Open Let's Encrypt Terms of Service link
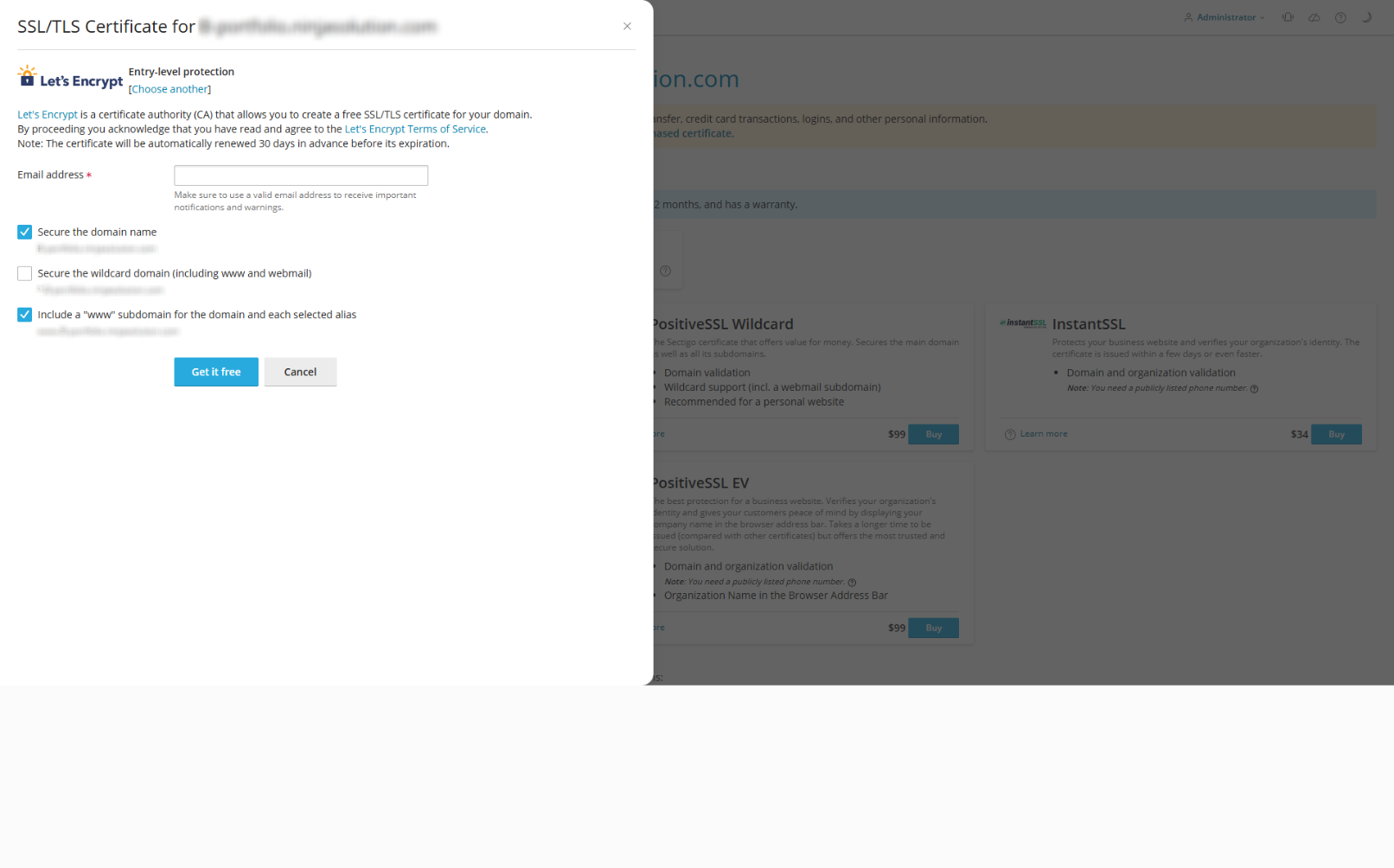The image size is (1394, 868). pyautogui.click(x=415, y=129)
